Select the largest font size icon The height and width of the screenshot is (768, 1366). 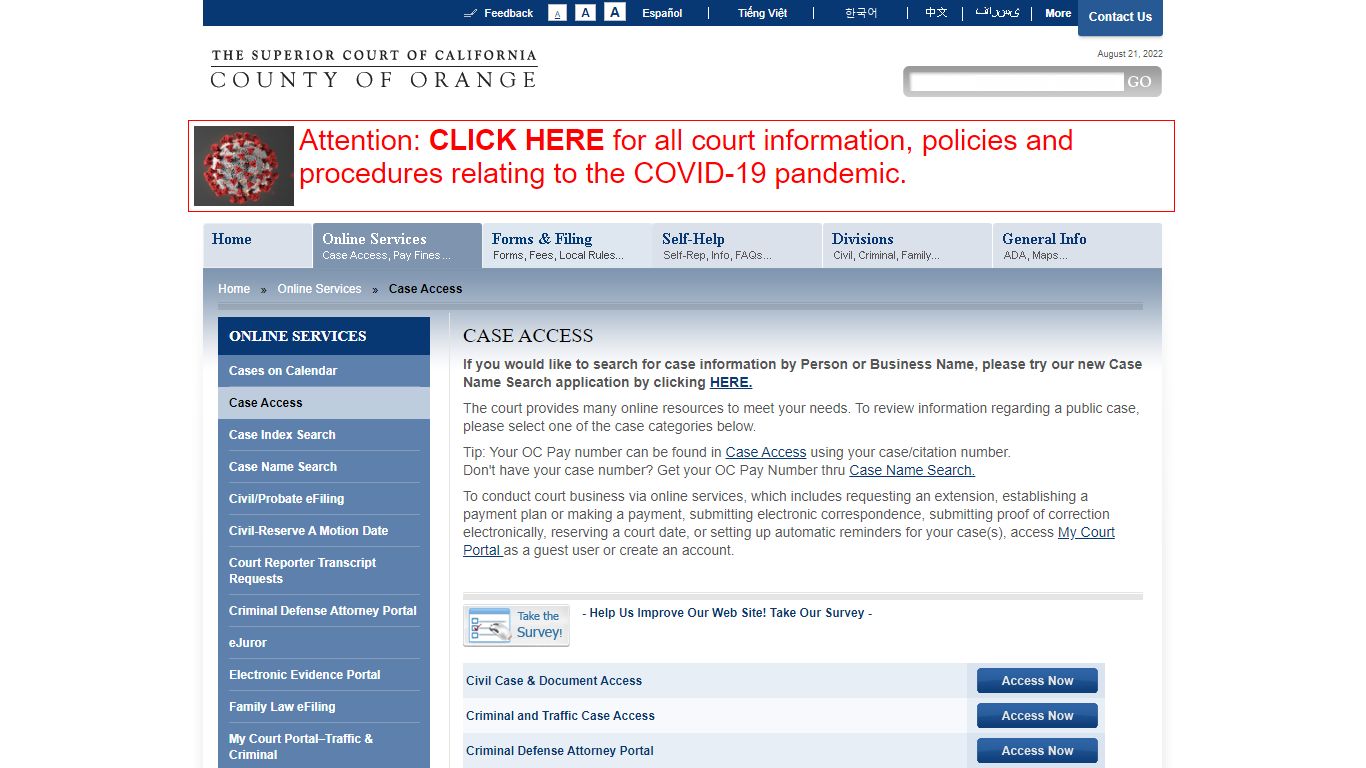pyautogui.click(x=614, y=13)
